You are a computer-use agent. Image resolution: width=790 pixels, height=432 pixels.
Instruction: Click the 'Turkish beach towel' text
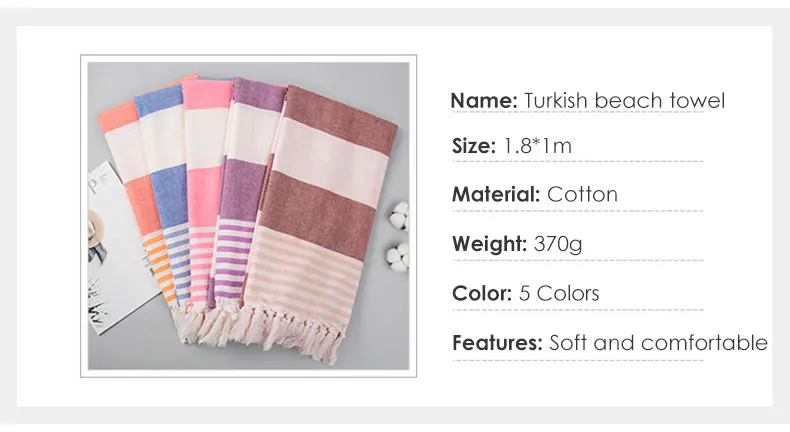tap(624, 100)
